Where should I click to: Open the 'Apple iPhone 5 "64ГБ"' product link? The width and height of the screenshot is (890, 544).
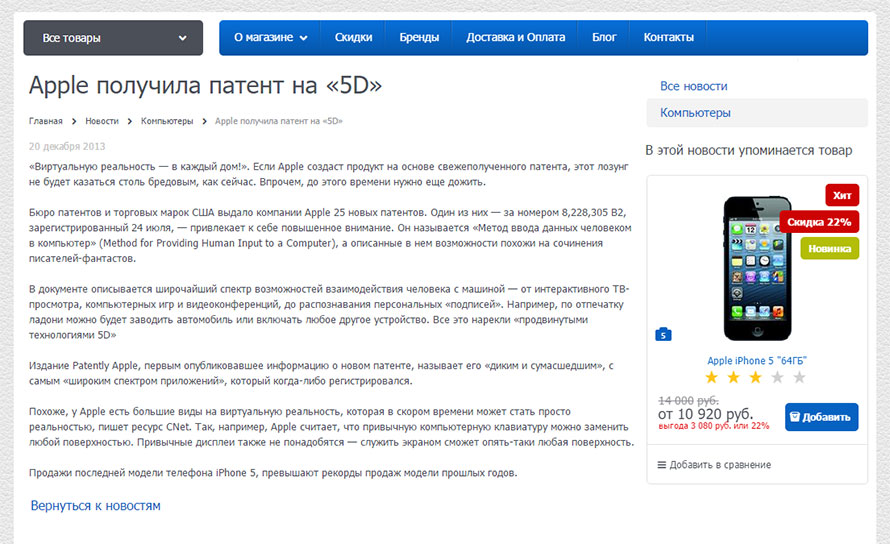[757, 361]
